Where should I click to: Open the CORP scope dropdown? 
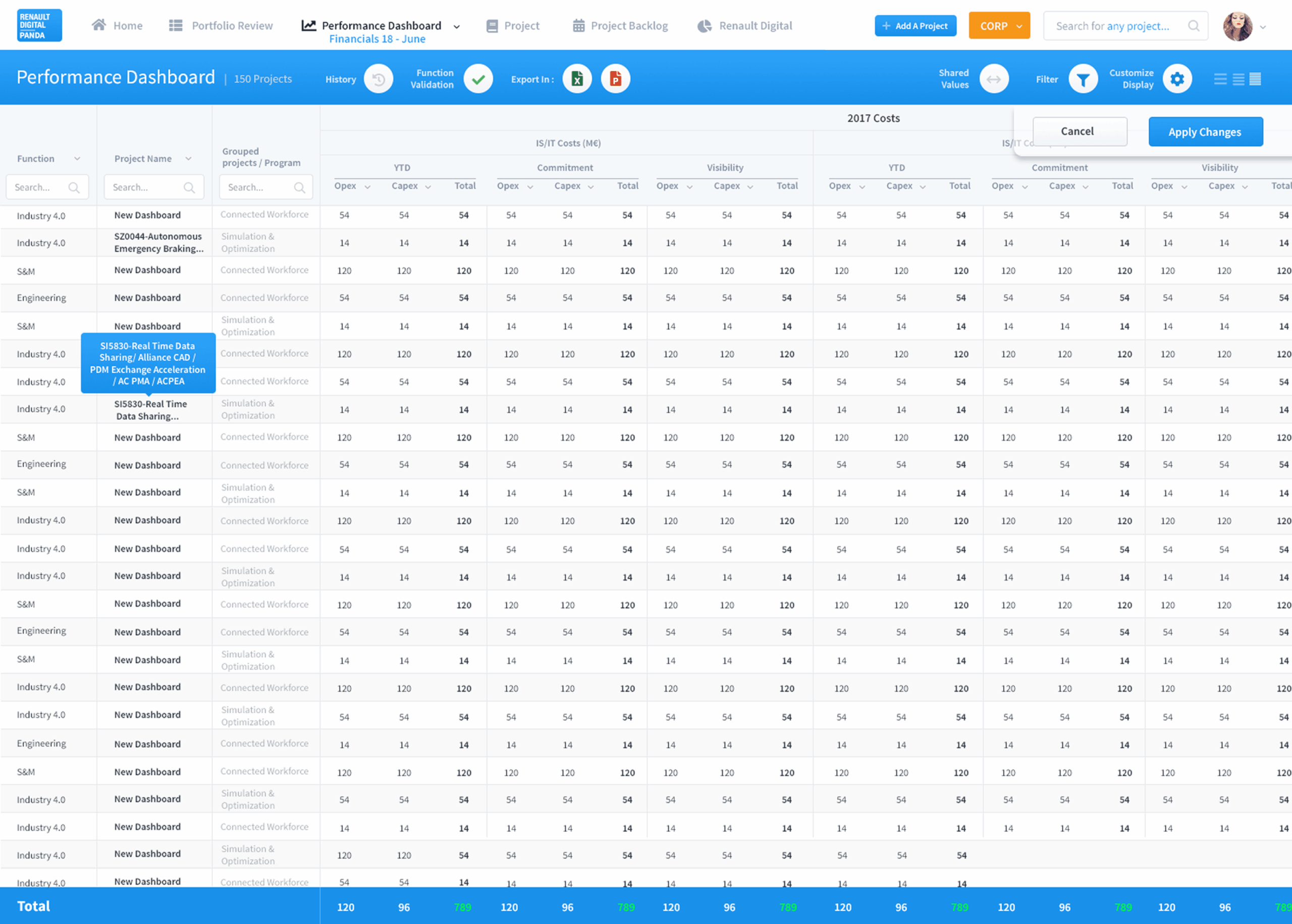point(999,25)
